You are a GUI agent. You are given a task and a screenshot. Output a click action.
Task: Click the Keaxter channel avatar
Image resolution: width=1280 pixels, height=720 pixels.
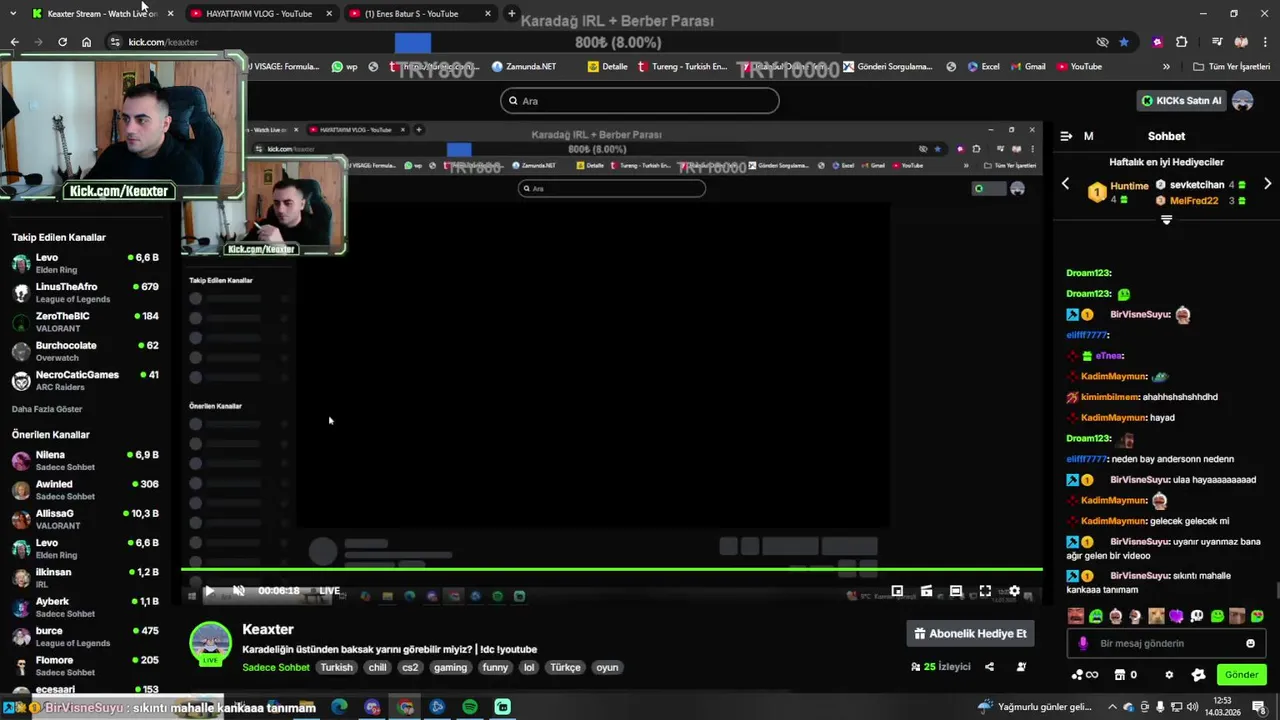point(211,642)
